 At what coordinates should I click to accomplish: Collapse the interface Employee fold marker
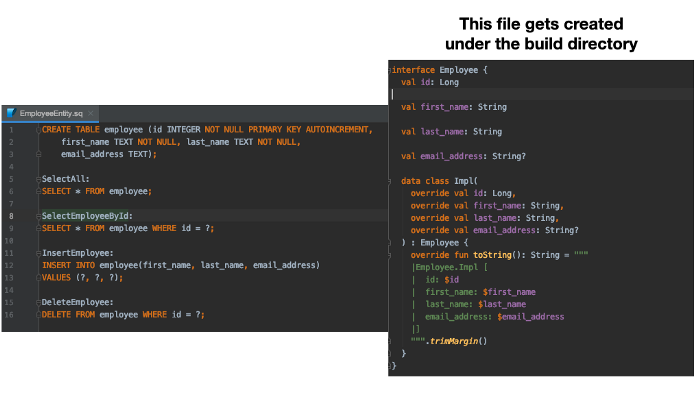coord(390,70)
